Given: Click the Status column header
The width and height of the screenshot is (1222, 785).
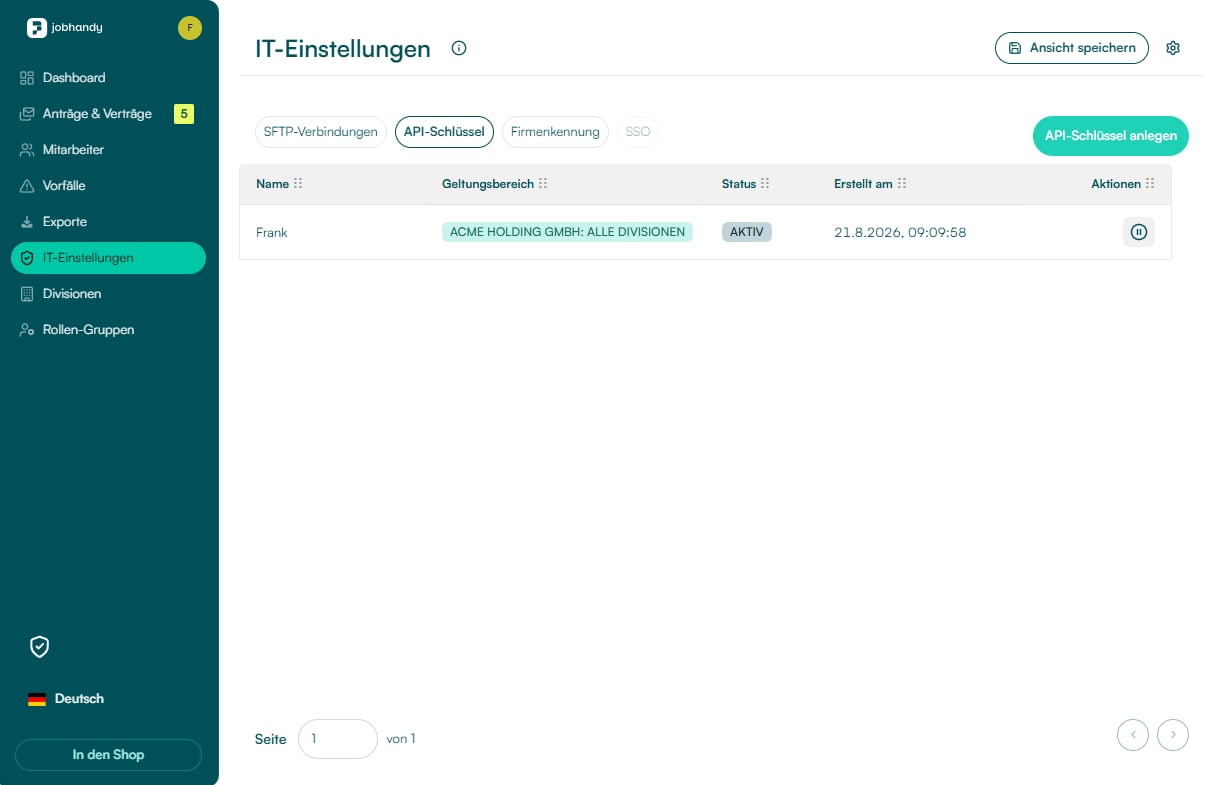Looking at the screenshot, I should [739, 184].
